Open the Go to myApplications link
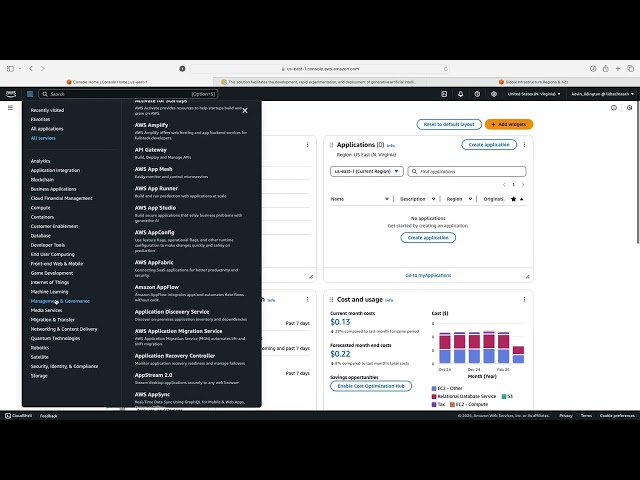Viewport: 640px width, 480px height. click(428, 276)
